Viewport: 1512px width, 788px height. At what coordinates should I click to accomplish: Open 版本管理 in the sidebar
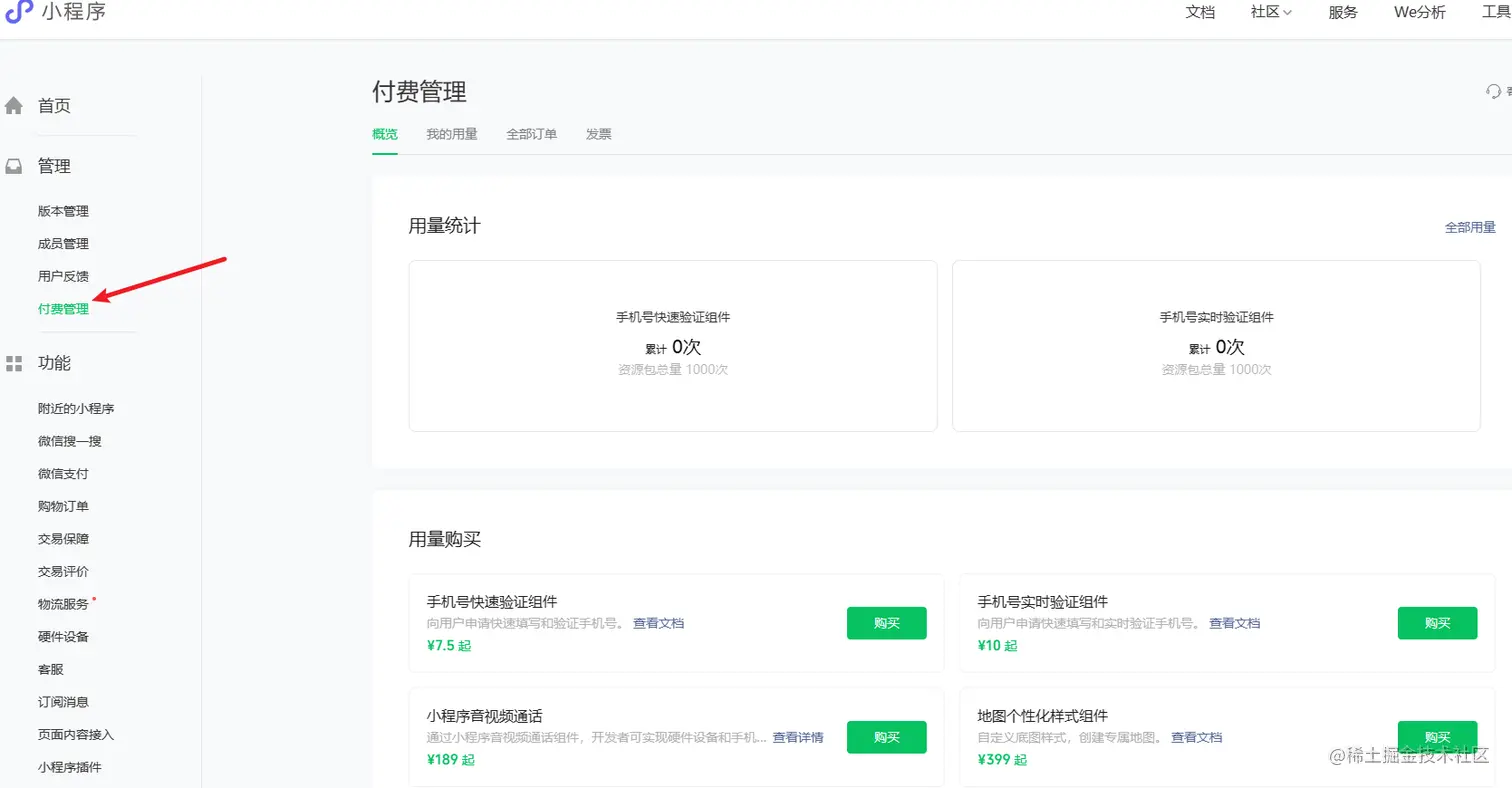tap(63, 211)
